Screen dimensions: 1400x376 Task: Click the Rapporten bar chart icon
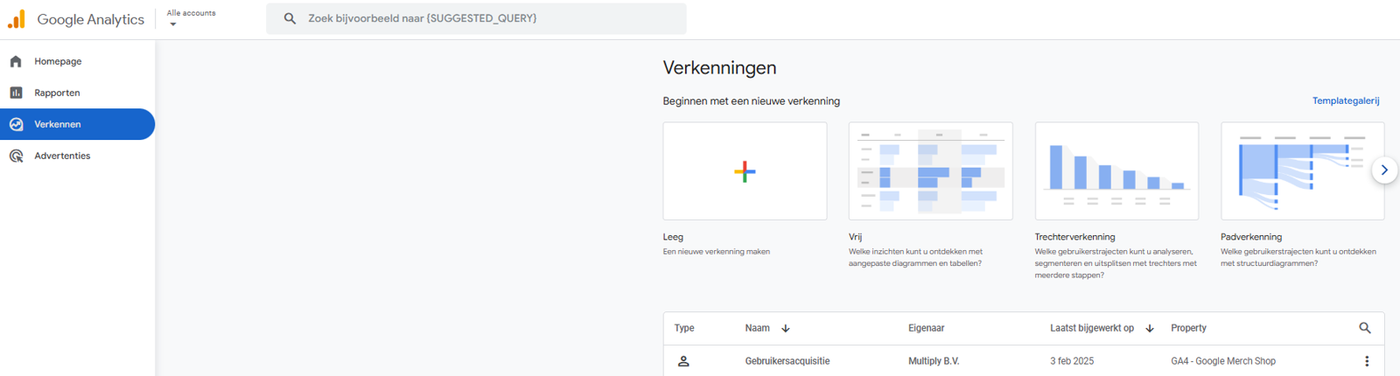coord(16,93)
